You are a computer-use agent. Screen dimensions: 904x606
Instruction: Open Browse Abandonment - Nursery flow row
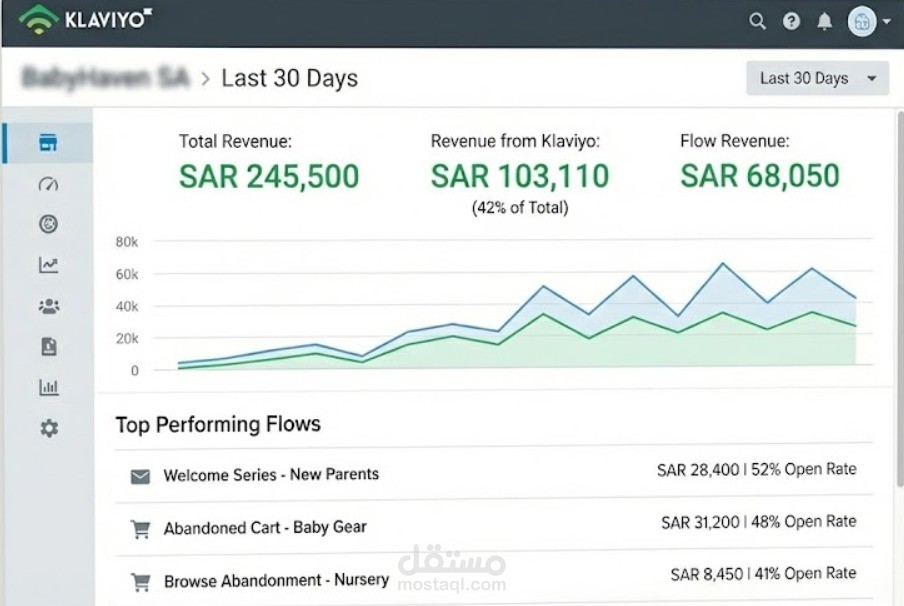point(276,580)
